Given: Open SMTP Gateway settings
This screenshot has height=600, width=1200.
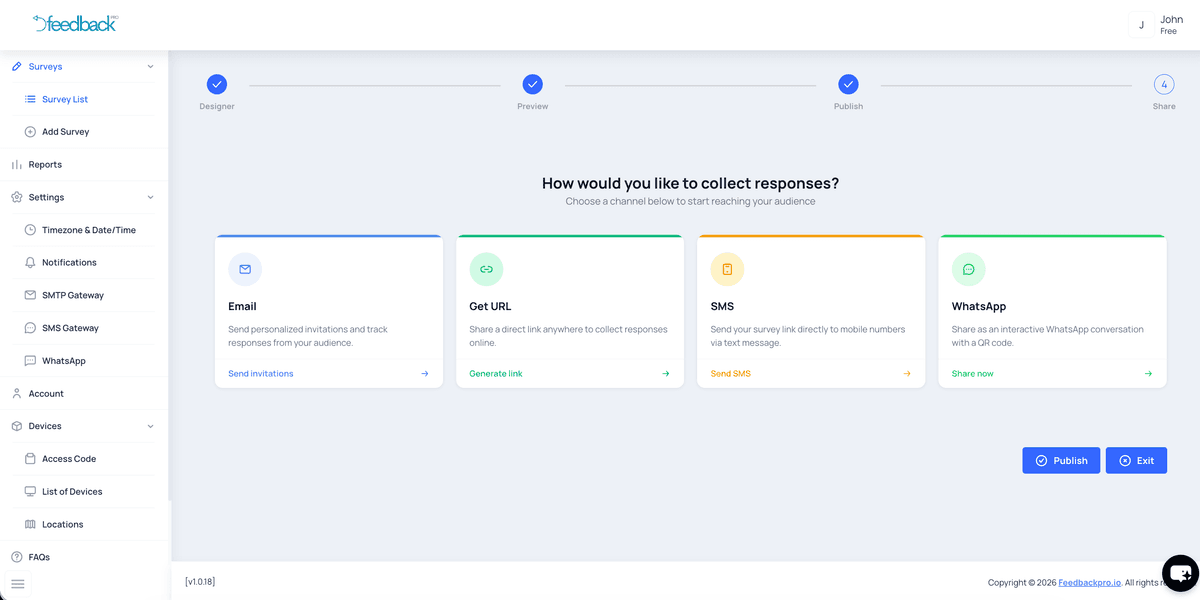Looking at the screenshot, I should click(72, 296).
